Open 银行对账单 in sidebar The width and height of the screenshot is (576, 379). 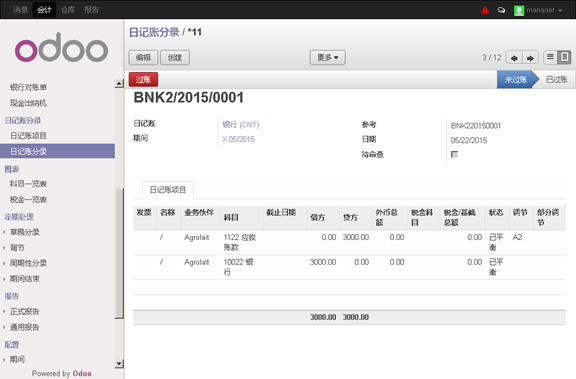click(x=28, y=87)
